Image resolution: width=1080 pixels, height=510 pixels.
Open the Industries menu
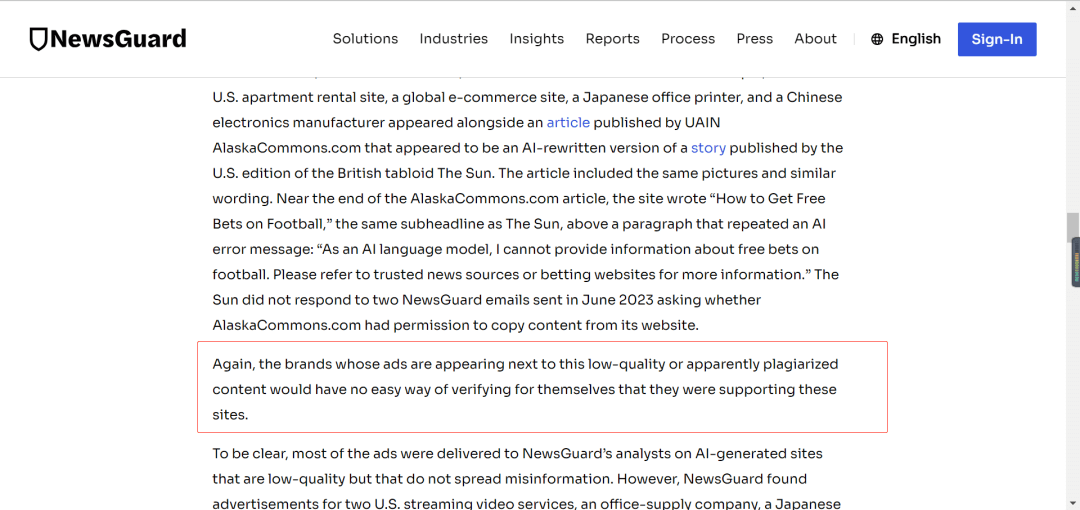click(x=454, y=39)
